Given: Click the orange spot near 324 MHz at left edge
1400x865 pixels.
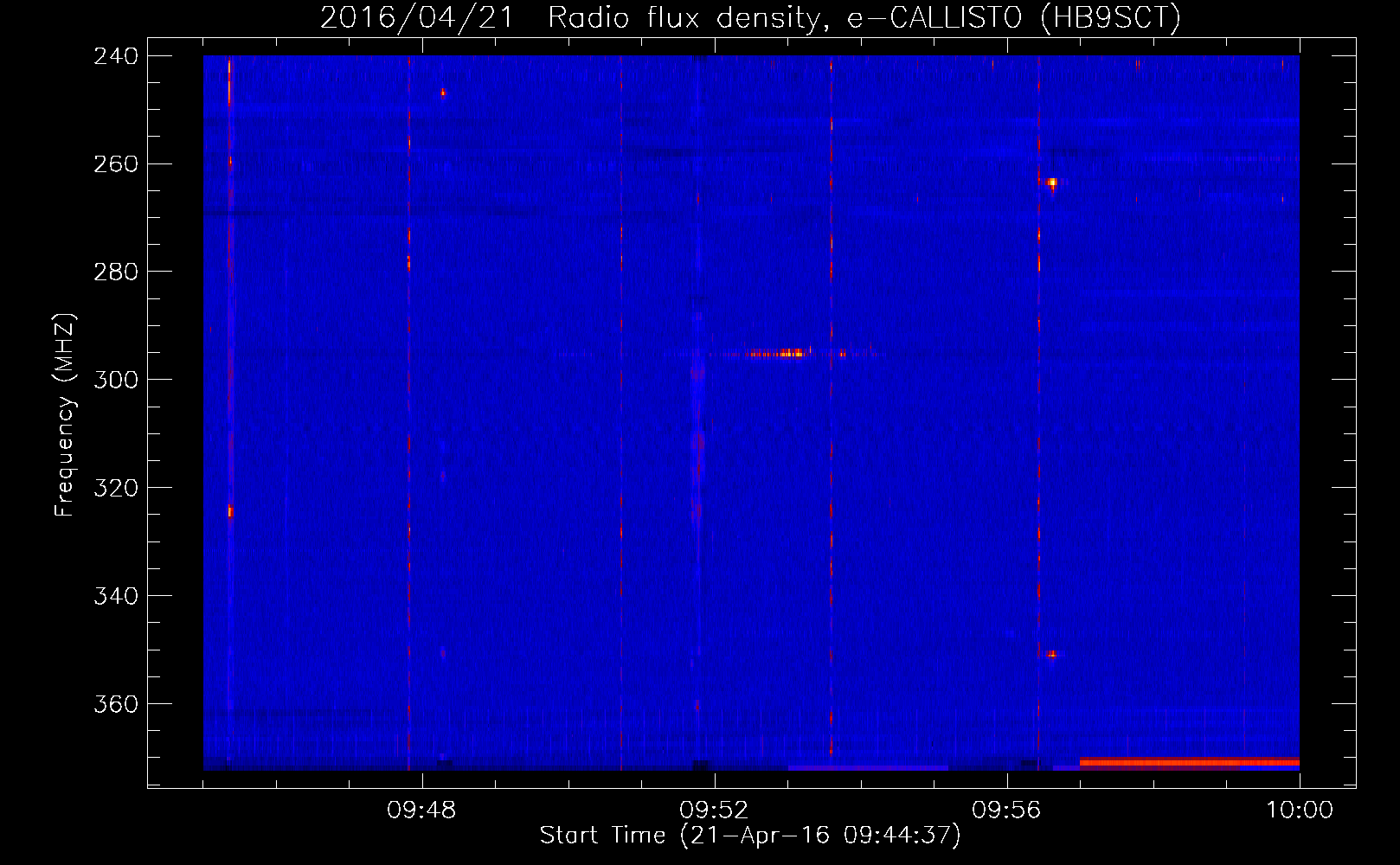Looking at the screenshot, I should pos(230,511).
